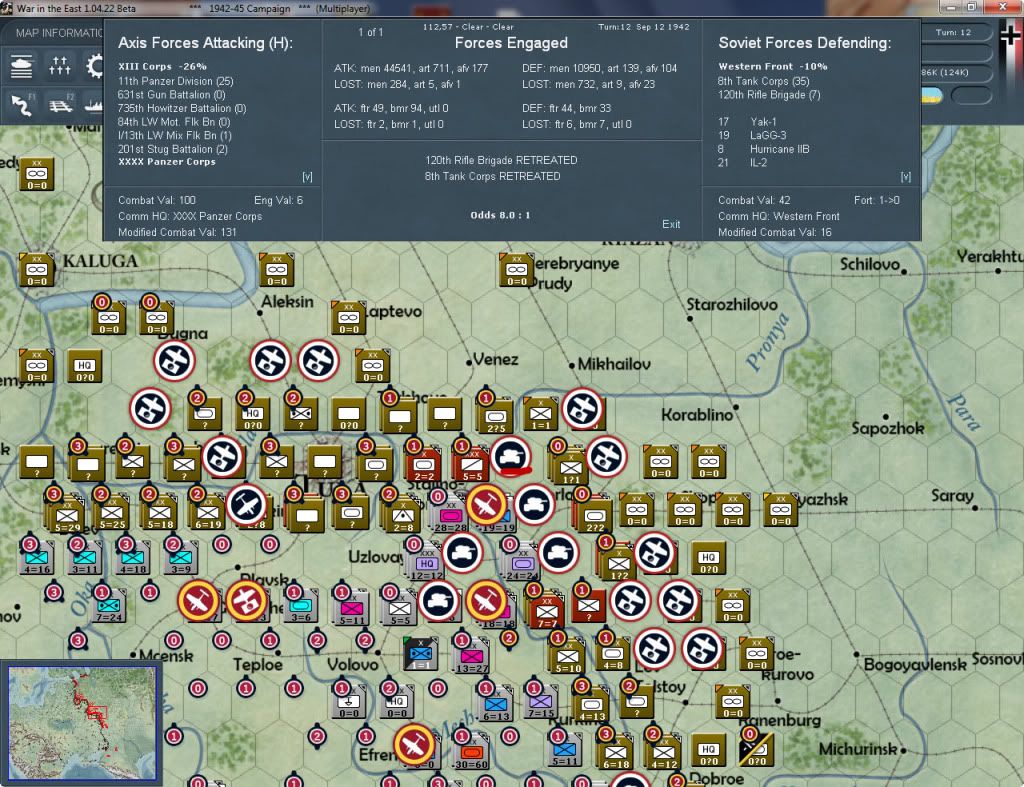Open the 120th Rifle Brigade (7) entry
The image size is (1024, 787).
[x=769, y=95]
